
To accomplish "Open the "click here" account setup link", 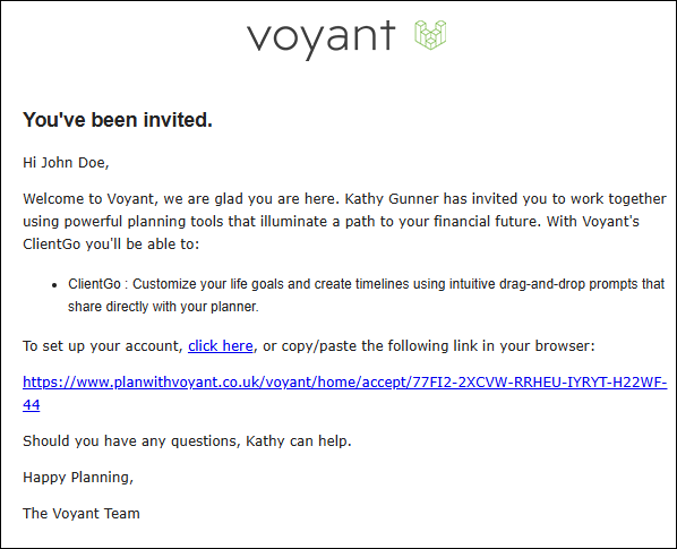I will (x=221, y=346).
